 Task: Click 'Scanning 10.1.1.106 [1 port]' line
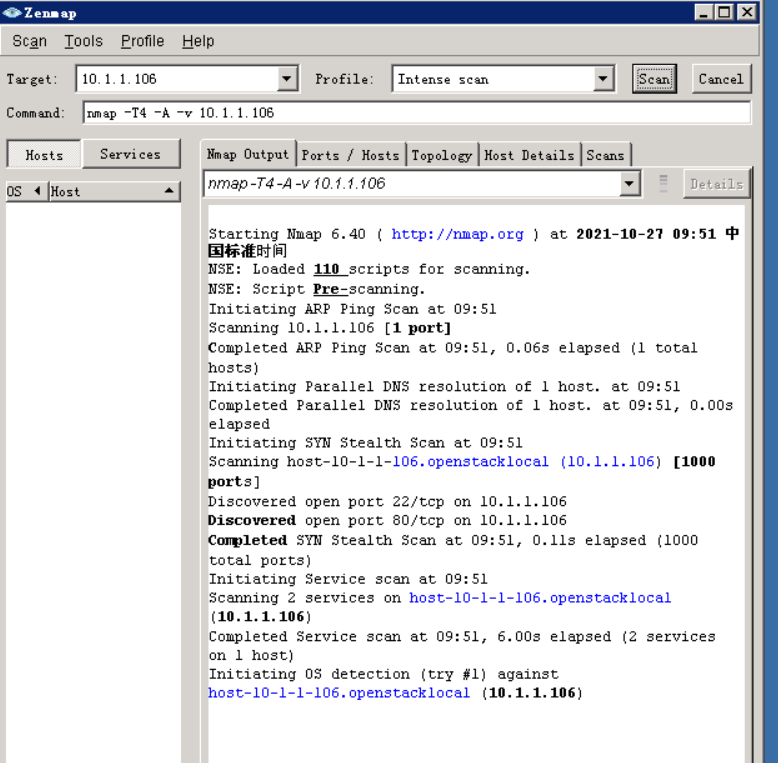coord(329,328)
